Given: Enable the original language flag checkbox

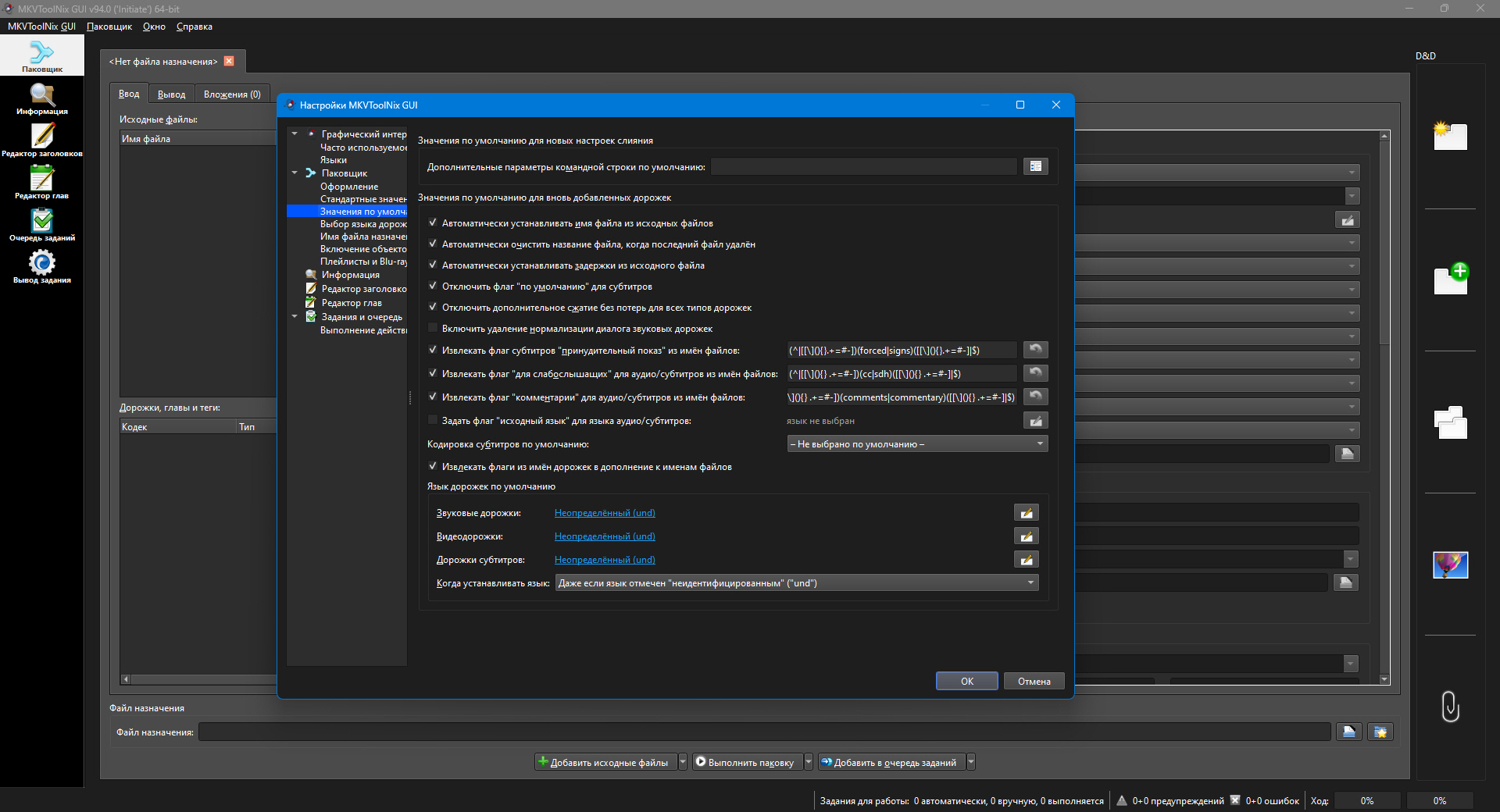Looking at the screenshot, I should click(433, 420).
